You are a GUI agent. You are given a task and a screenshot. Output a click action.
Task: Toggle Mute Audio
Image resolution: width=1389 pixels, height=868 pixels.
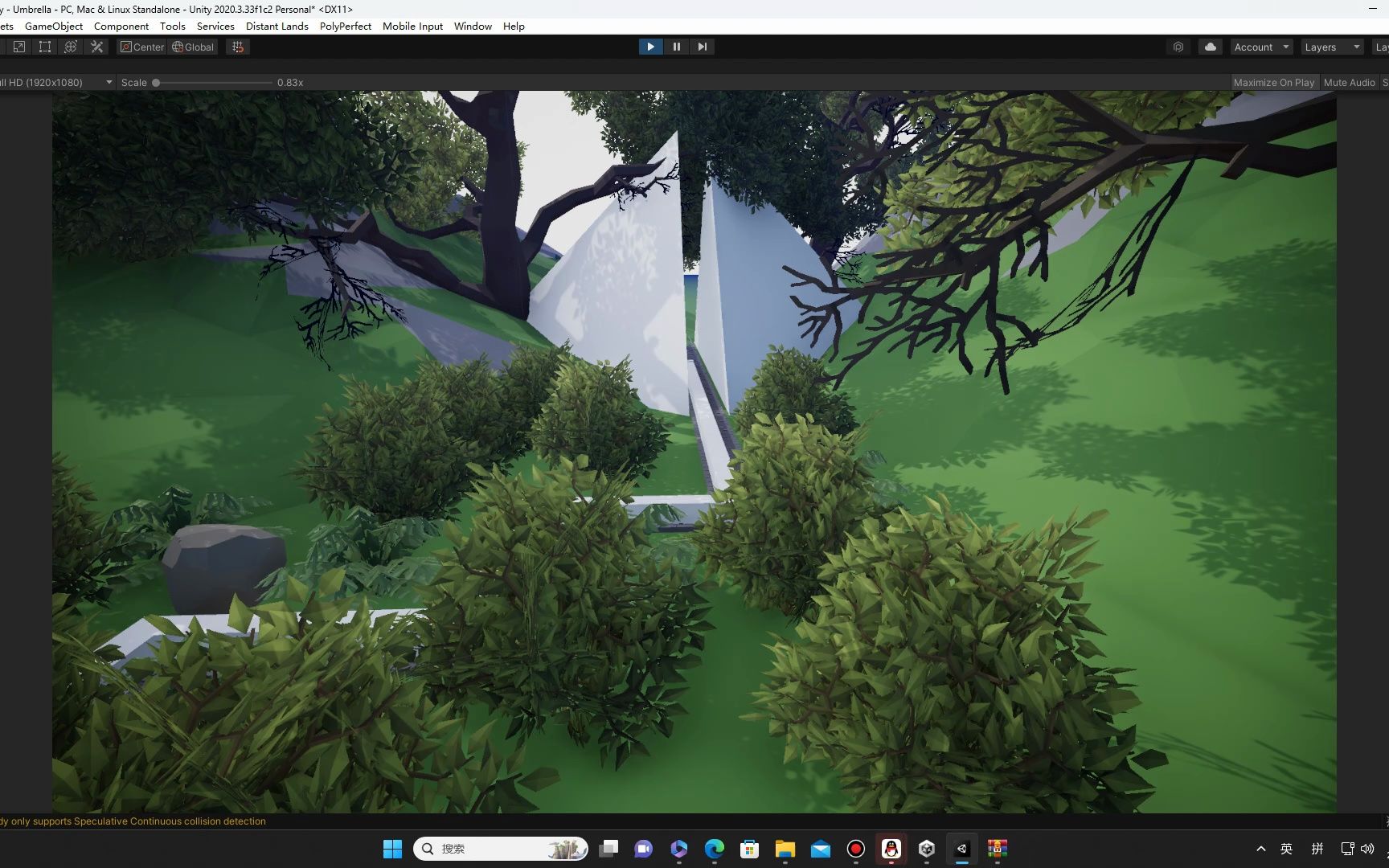click(x=1349, y=82)
